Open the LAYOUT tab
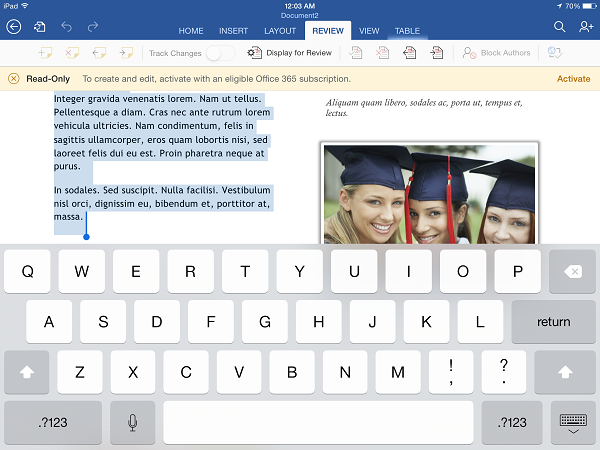The width and height of the screenshot is (600, 450). [280, 31]
